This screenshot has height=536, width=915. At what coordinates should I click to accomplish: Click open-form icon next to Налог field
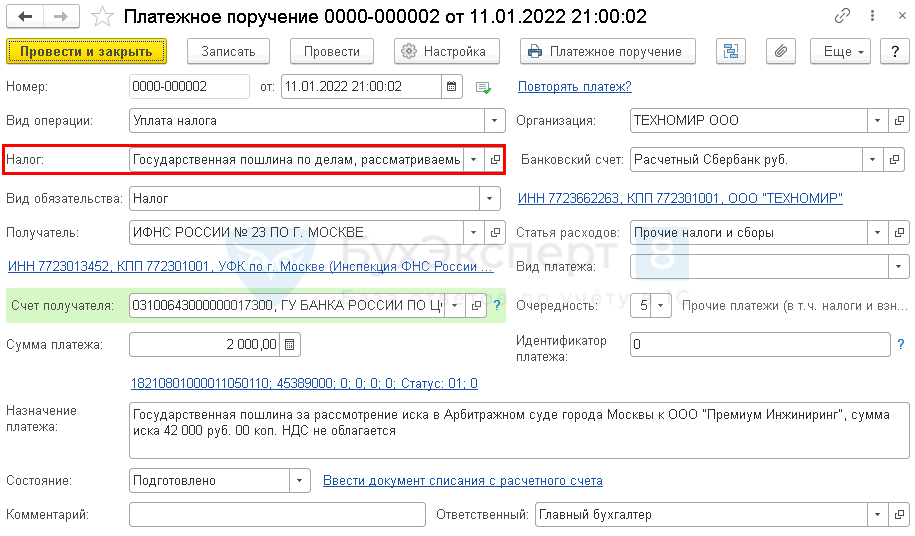point(494,160)
